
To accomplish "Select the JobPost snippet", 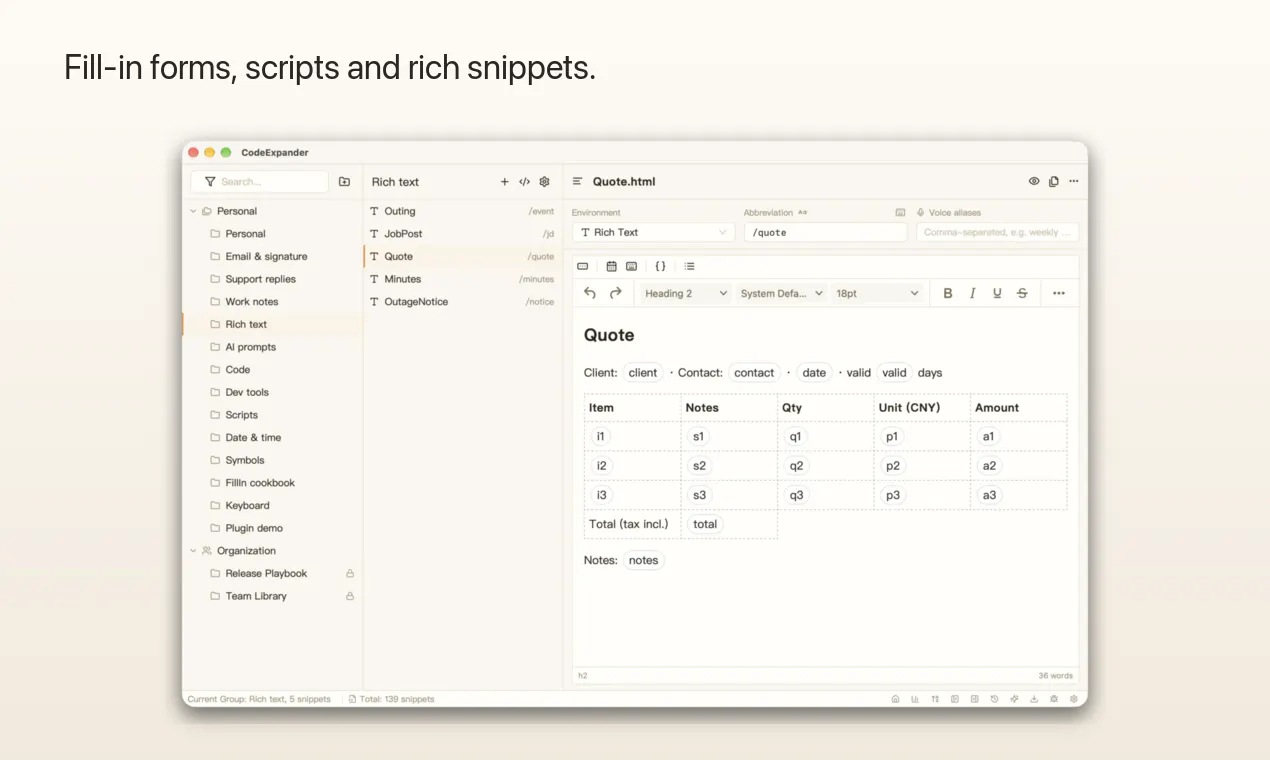I will [x=463, y=234].
